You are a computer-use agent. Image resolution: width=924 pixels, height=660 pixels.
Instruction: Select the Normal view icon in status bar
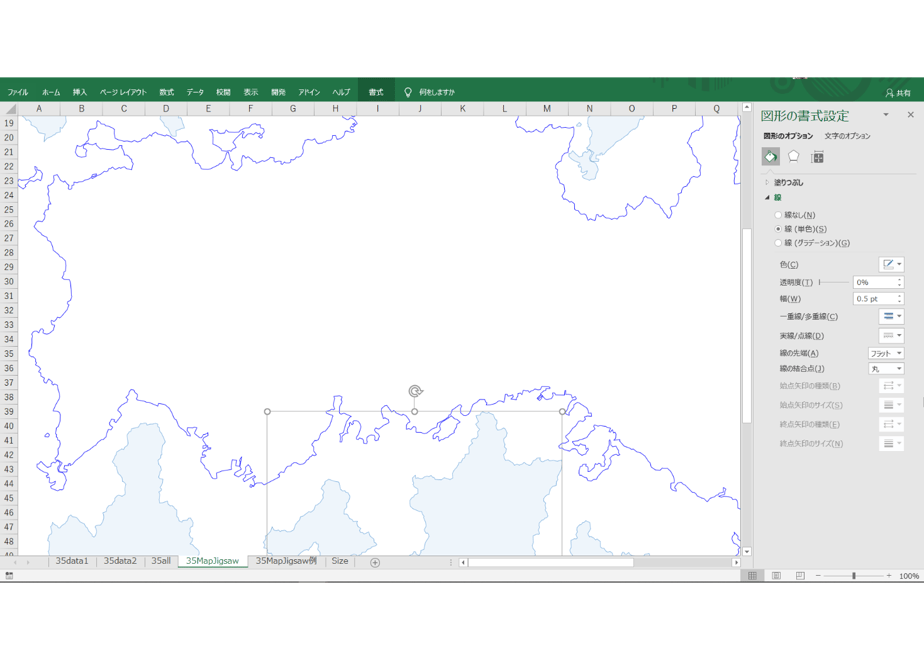tap(753, 576)
